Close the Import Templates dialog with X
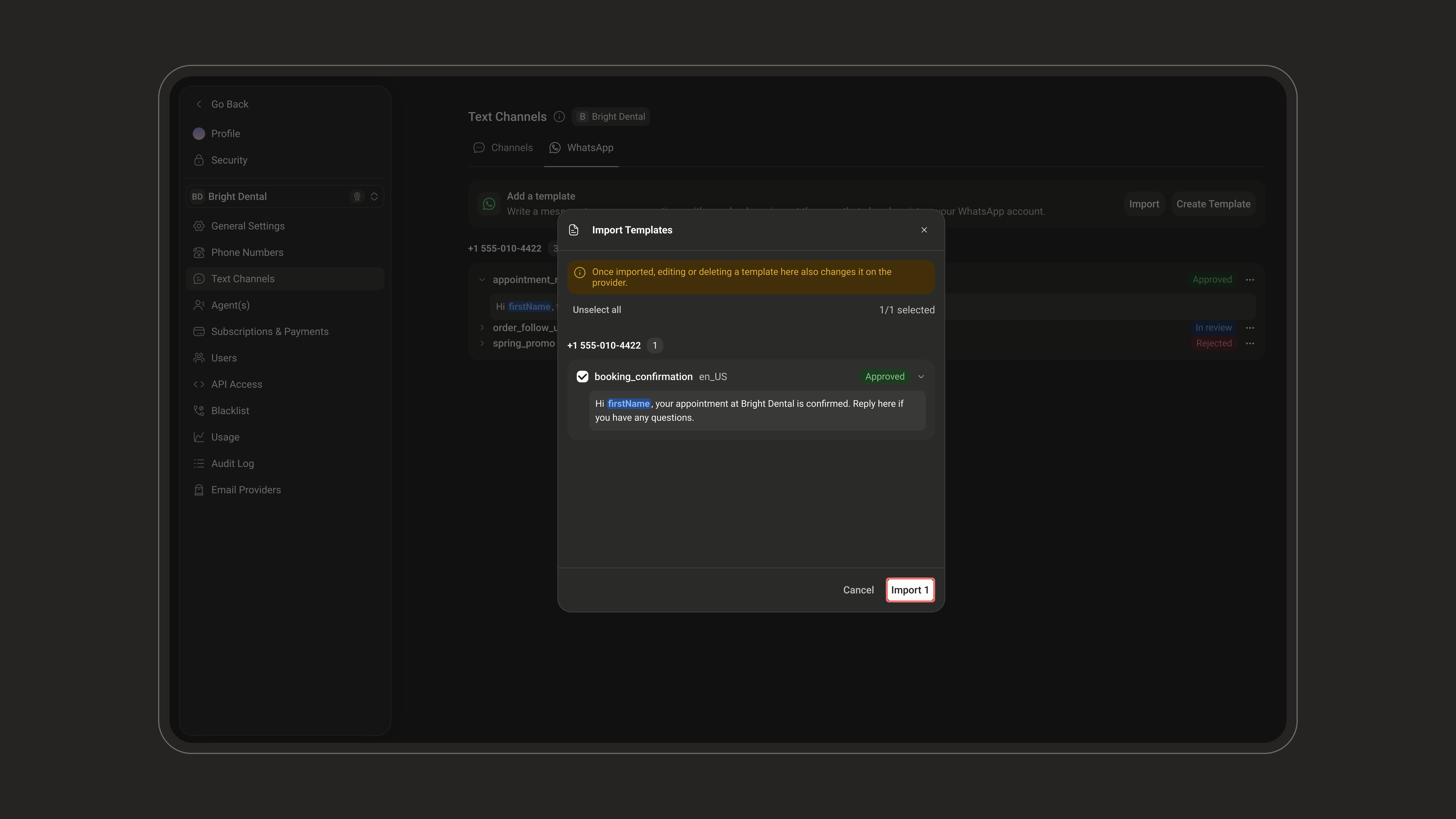 pyautogui.click(x=924, y=229)
